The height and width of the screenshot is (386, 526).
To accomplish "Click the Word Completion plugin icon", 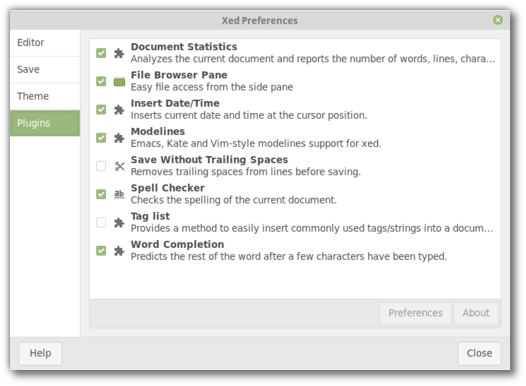I will pos(119,251).
